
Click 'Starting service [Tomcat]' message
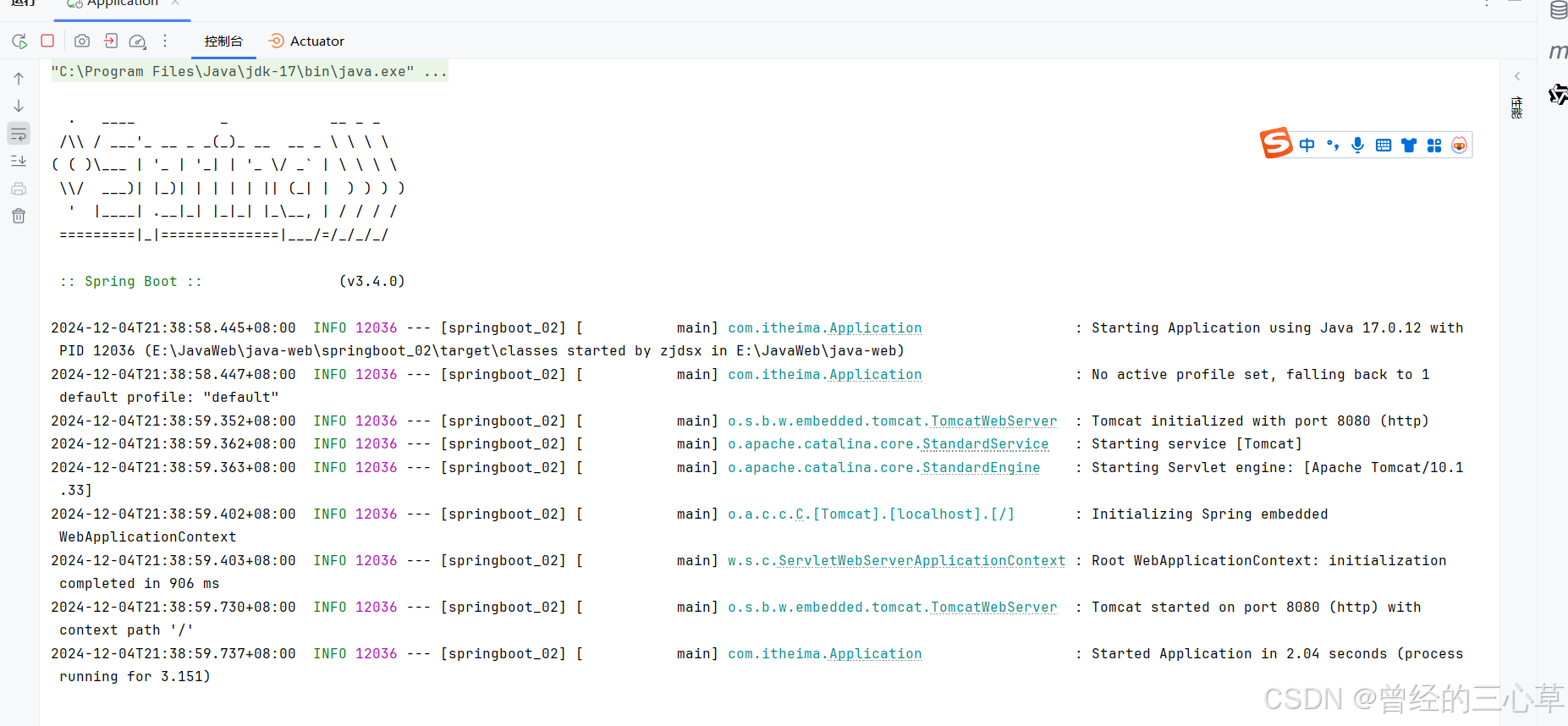[x=1197, y=444]
